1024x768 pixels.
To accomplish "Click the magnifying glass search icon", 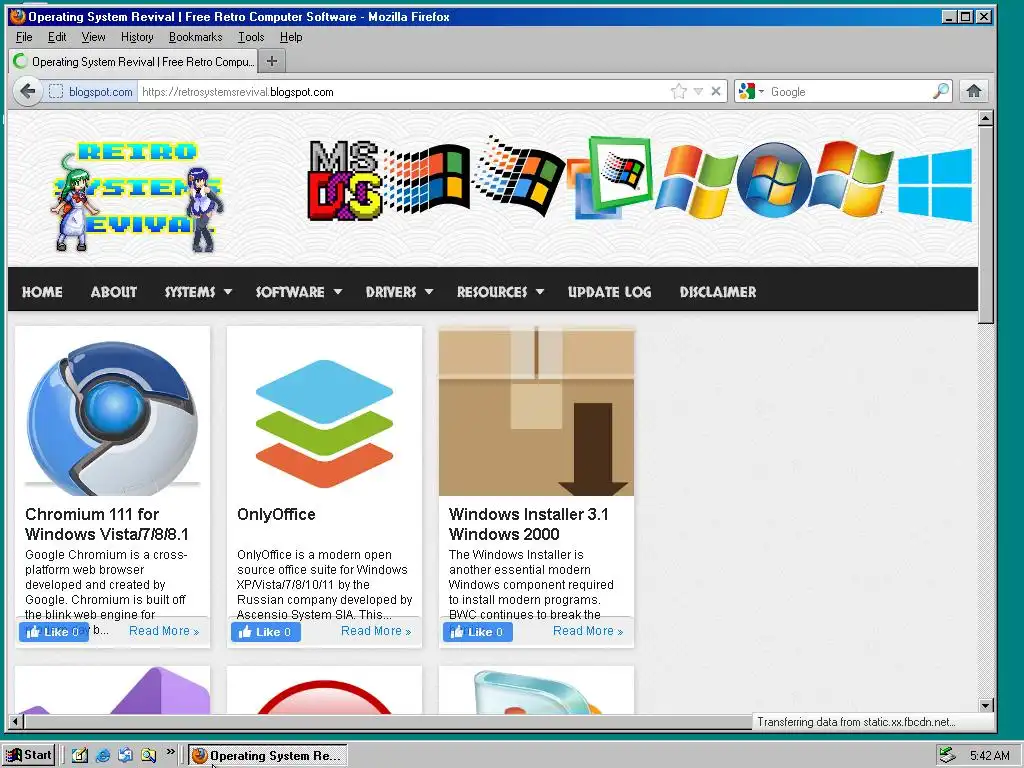I will (x=940, y=91).
